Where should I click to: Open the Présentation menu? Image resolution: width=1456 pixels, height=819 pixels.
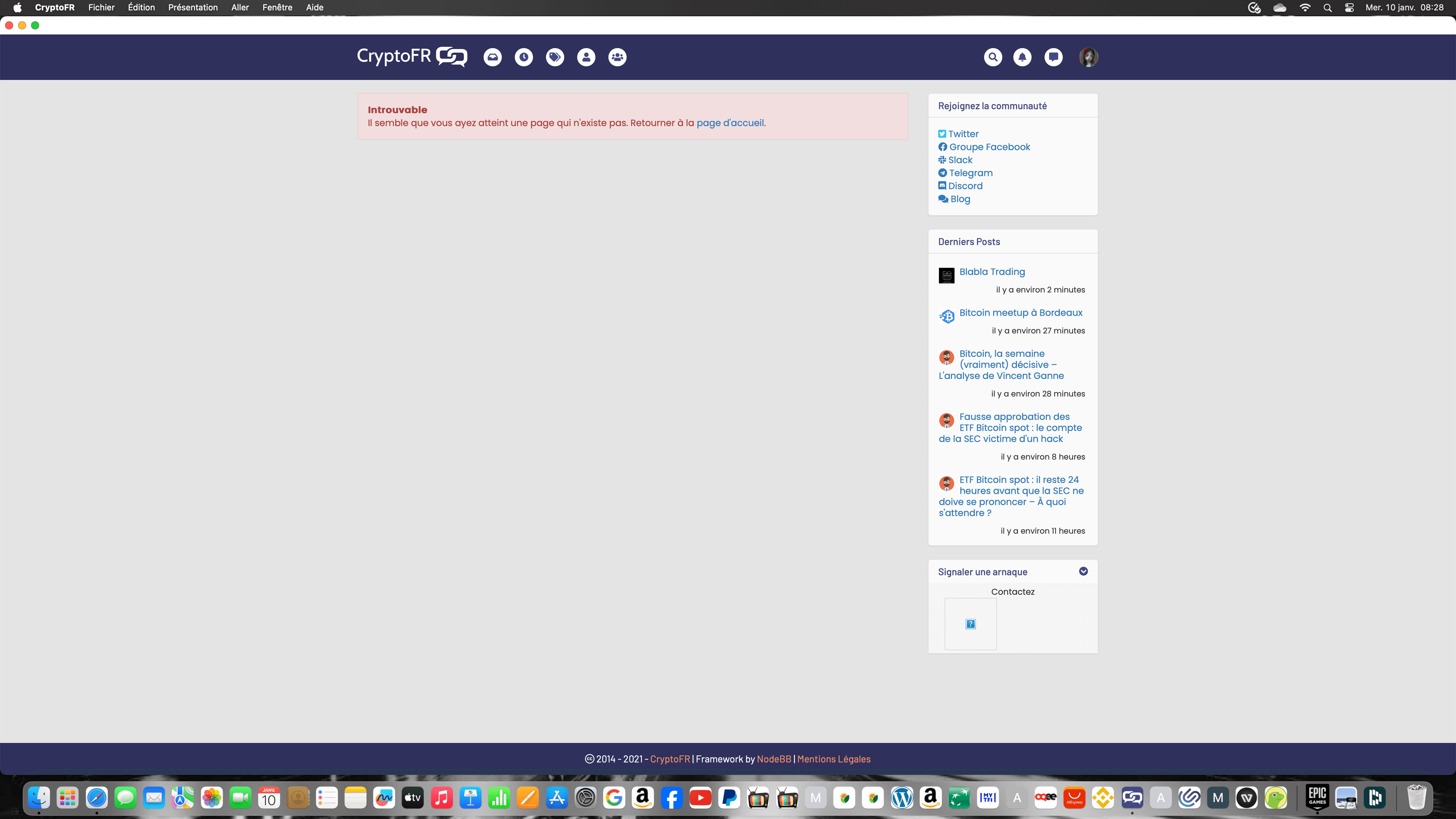[193, 7]
